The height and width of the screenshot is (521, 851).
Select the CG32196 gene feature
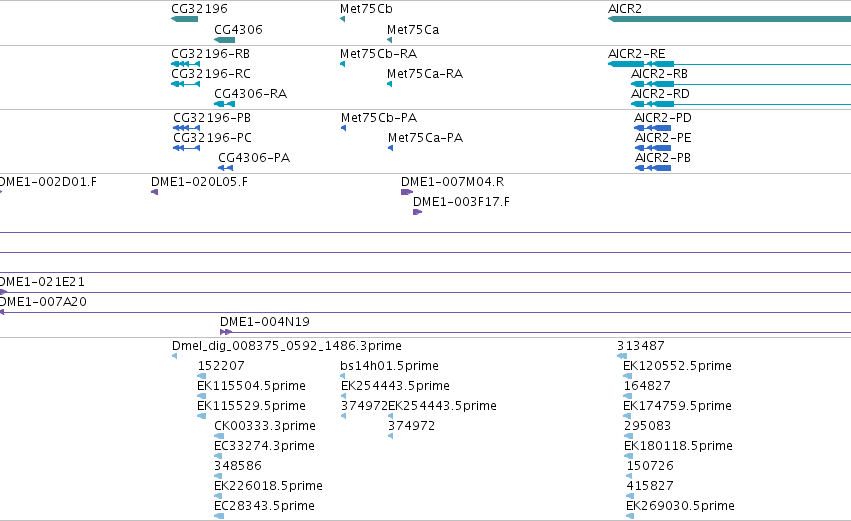[x=185, y=19]
